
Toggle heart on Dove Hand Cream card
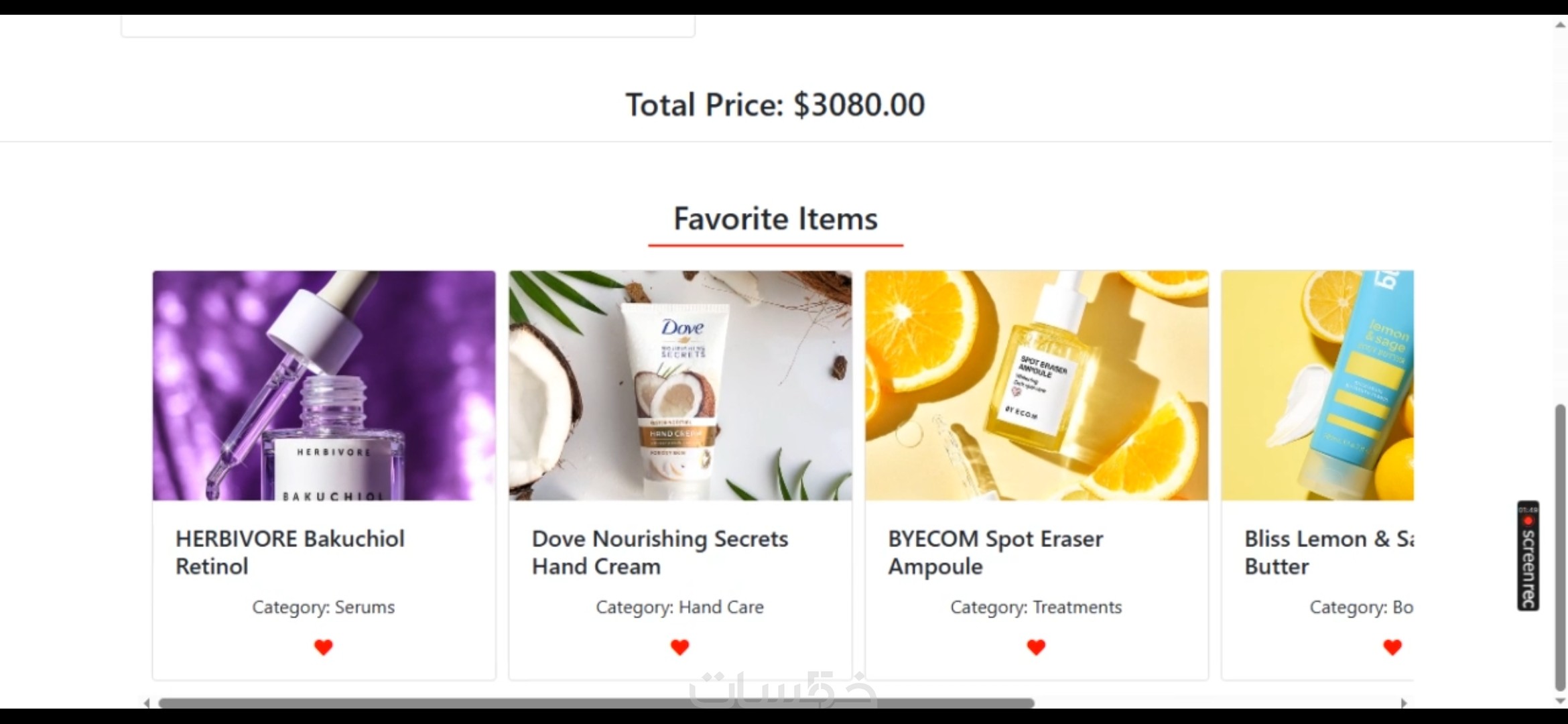point(680,647)
